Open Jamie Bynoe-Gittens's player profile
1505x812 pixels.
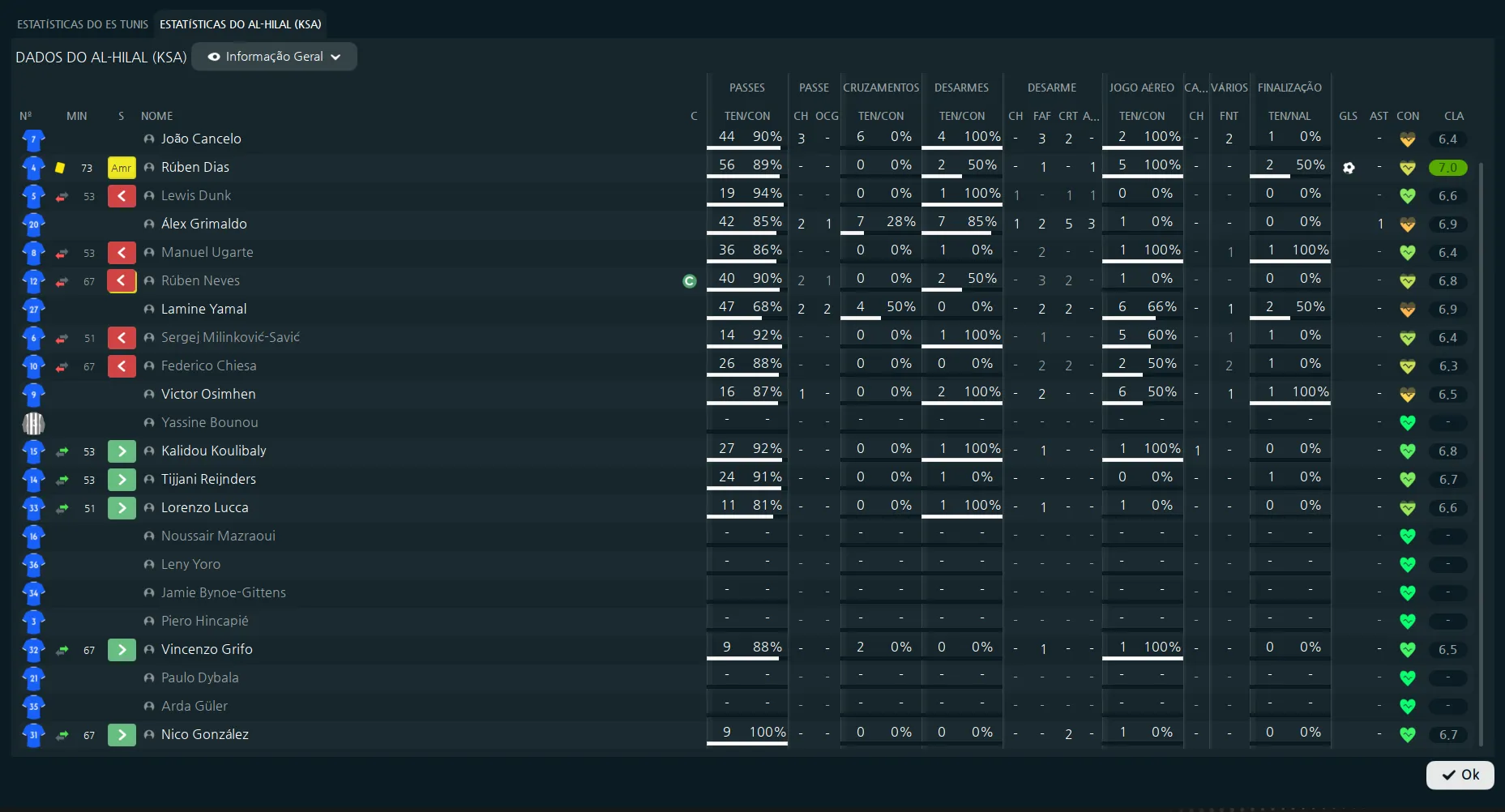pos(224,592)
